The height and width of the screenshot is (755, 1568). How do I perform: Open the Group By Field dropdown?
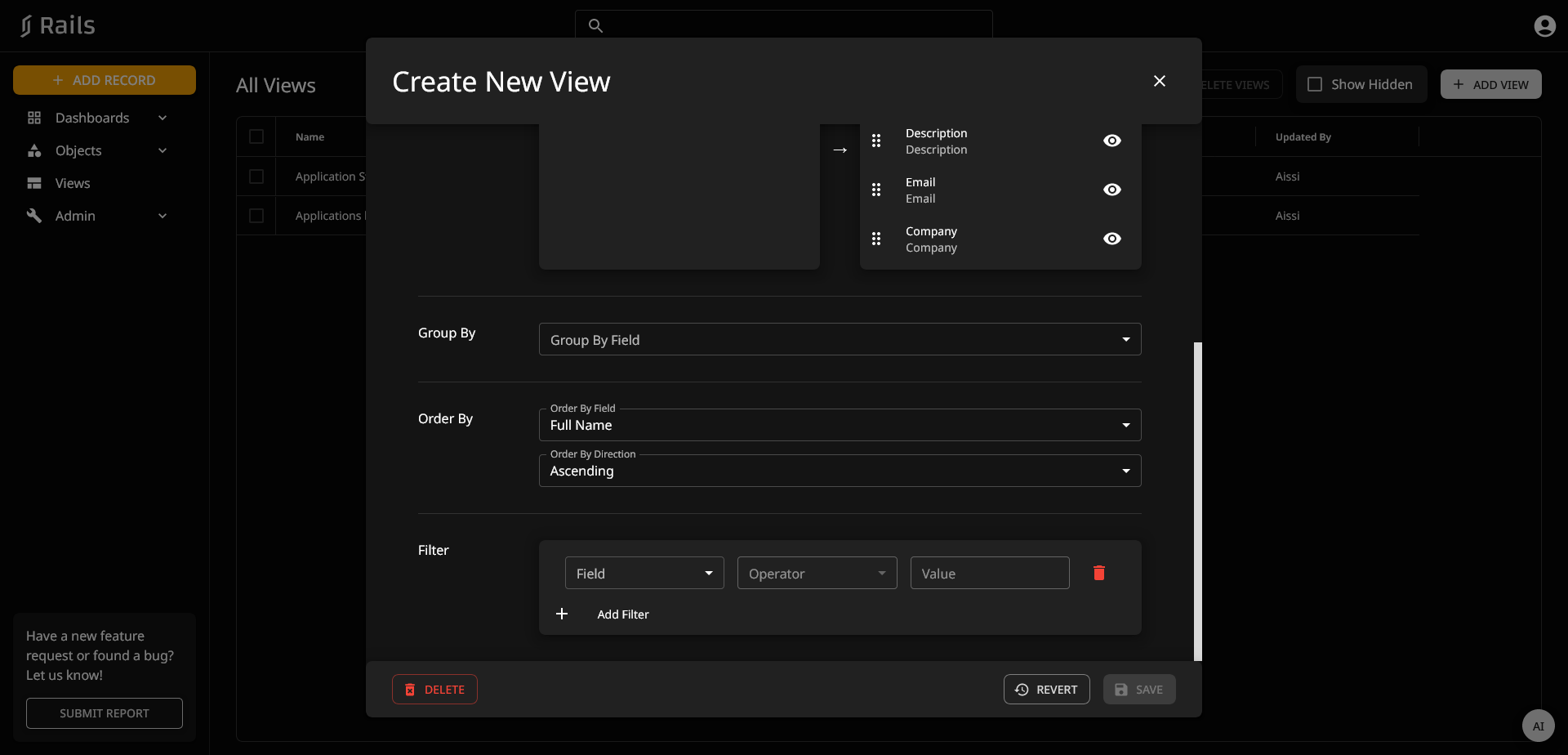click(840, 339)
